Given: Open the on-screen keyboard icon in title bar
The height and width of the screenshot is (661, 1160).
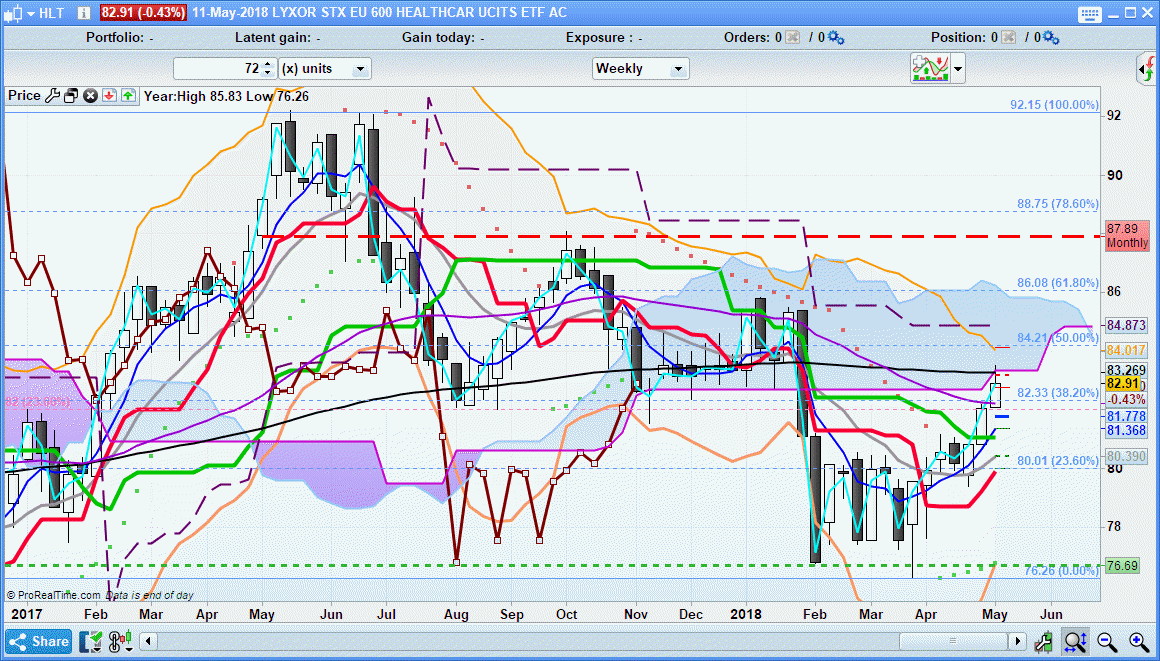Looking at the screenshot, I should tap(1090, 13).
